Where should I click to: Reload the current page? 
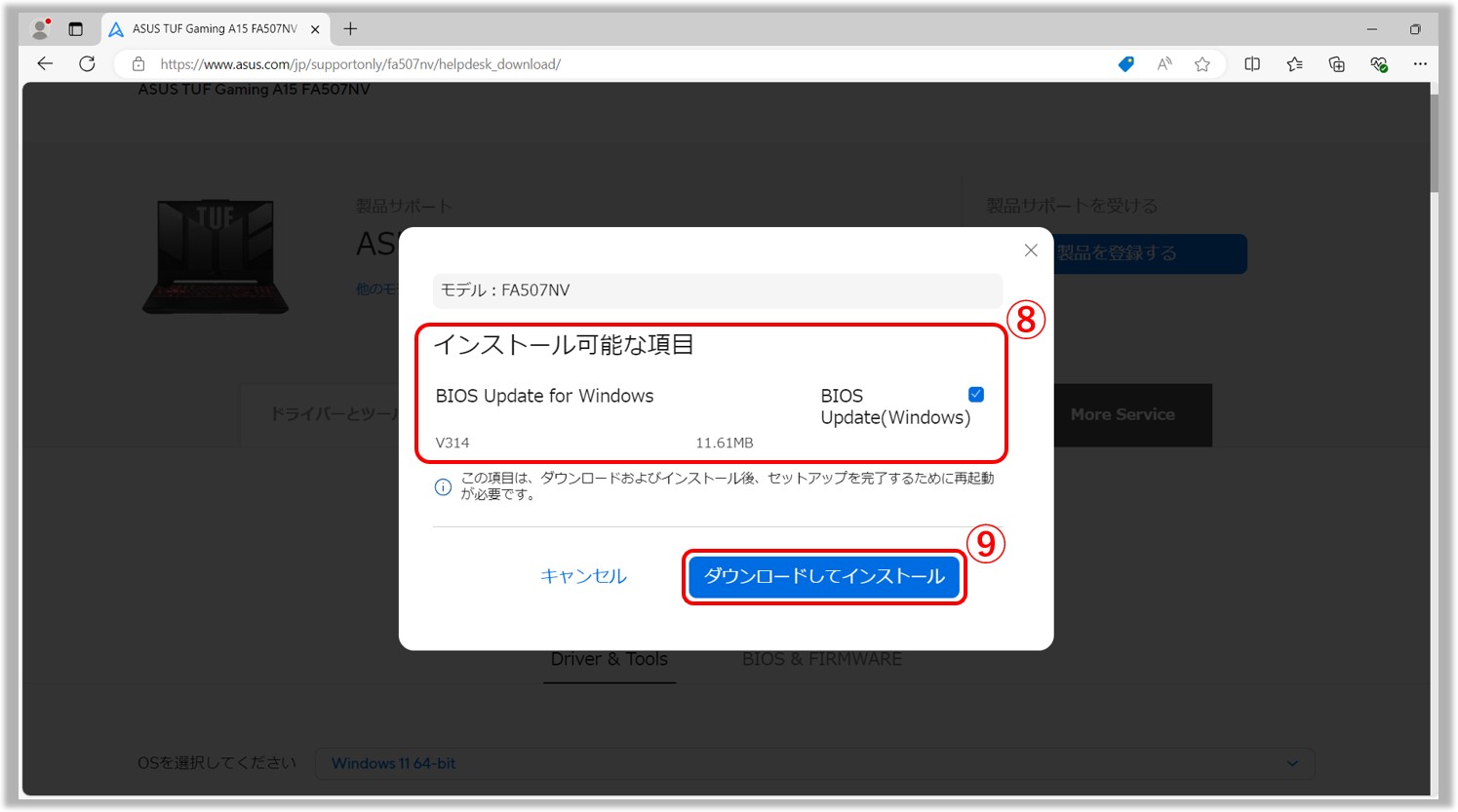pyautogui.click(x=87, y=64)
